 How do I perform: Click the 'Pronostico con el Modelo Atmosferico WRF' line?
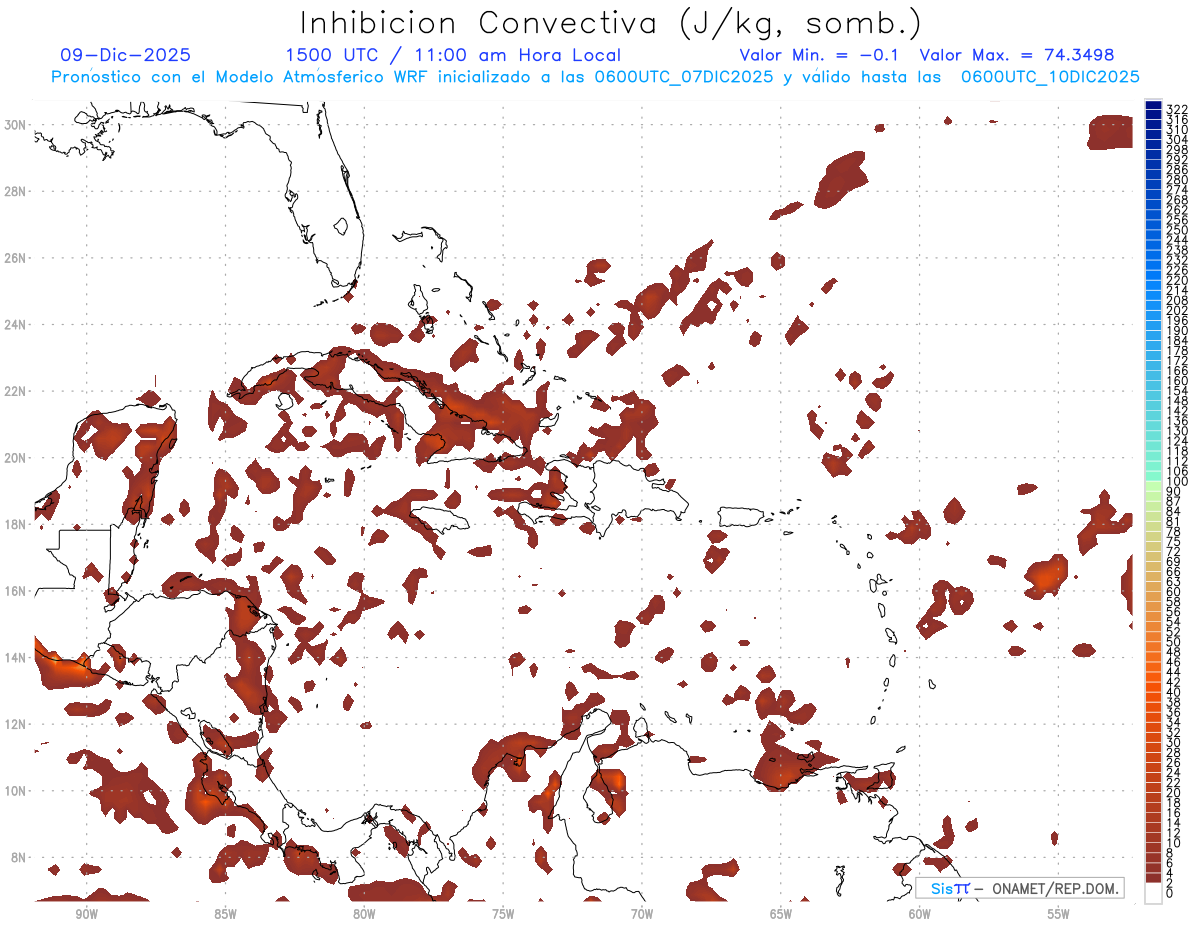pyautogui.click(x=595, y=77)
